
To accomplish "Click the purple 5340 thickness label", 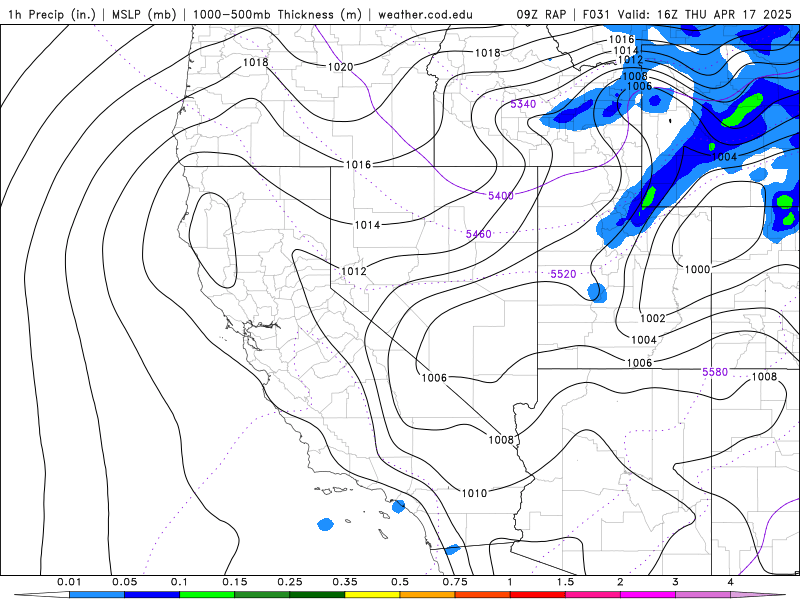I will 523,104.
